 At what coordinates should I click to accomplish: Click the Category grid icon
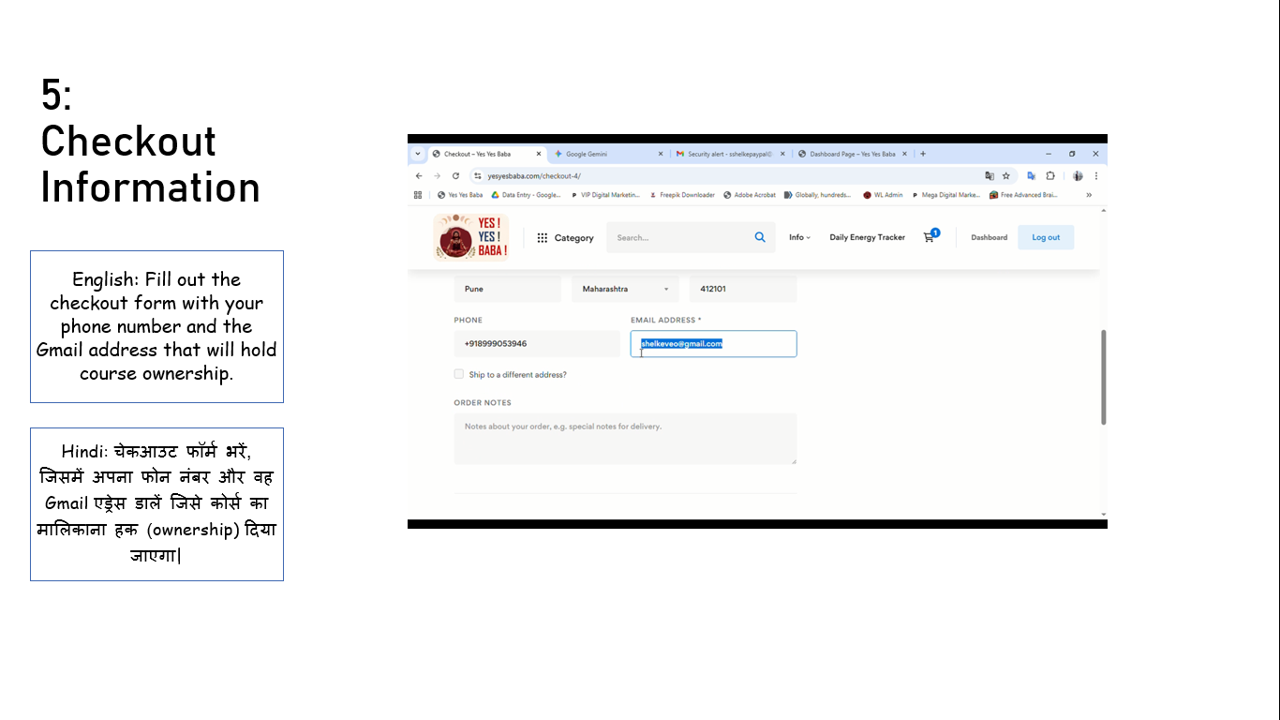(x=542, y=238)
